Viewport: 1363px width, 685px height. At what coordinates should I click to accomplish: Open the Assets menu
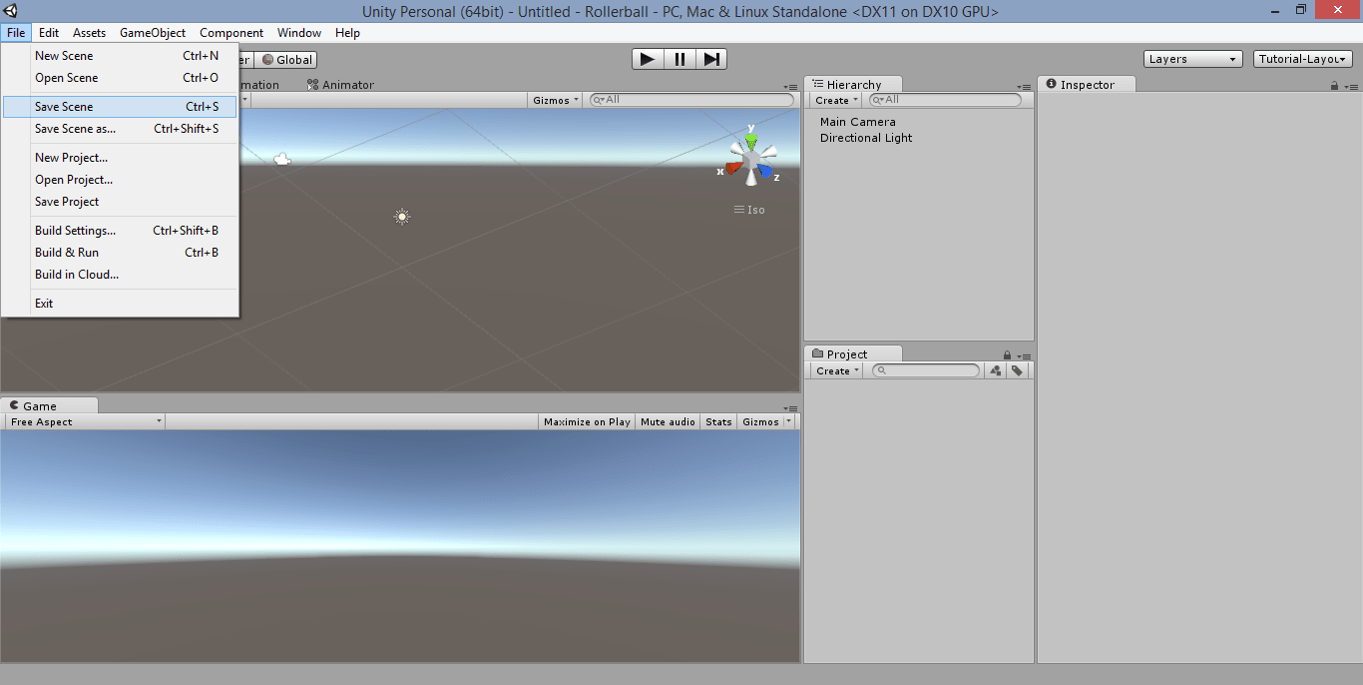[89, 33]
